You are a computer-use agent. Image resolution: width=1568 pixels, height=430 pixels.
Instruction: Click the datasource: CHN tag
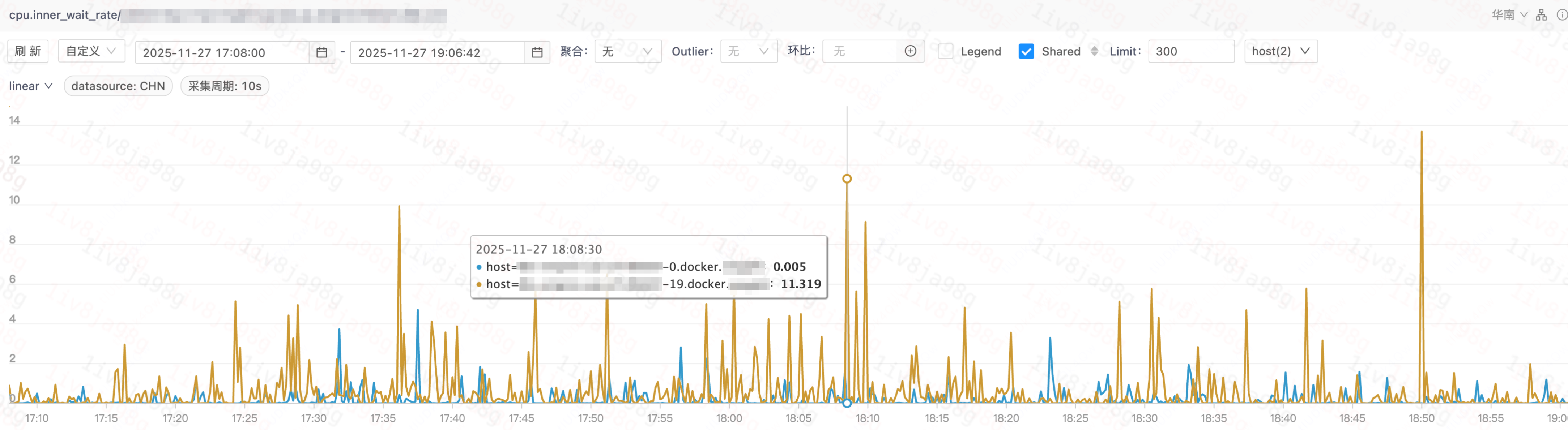(x=118, y=86)
